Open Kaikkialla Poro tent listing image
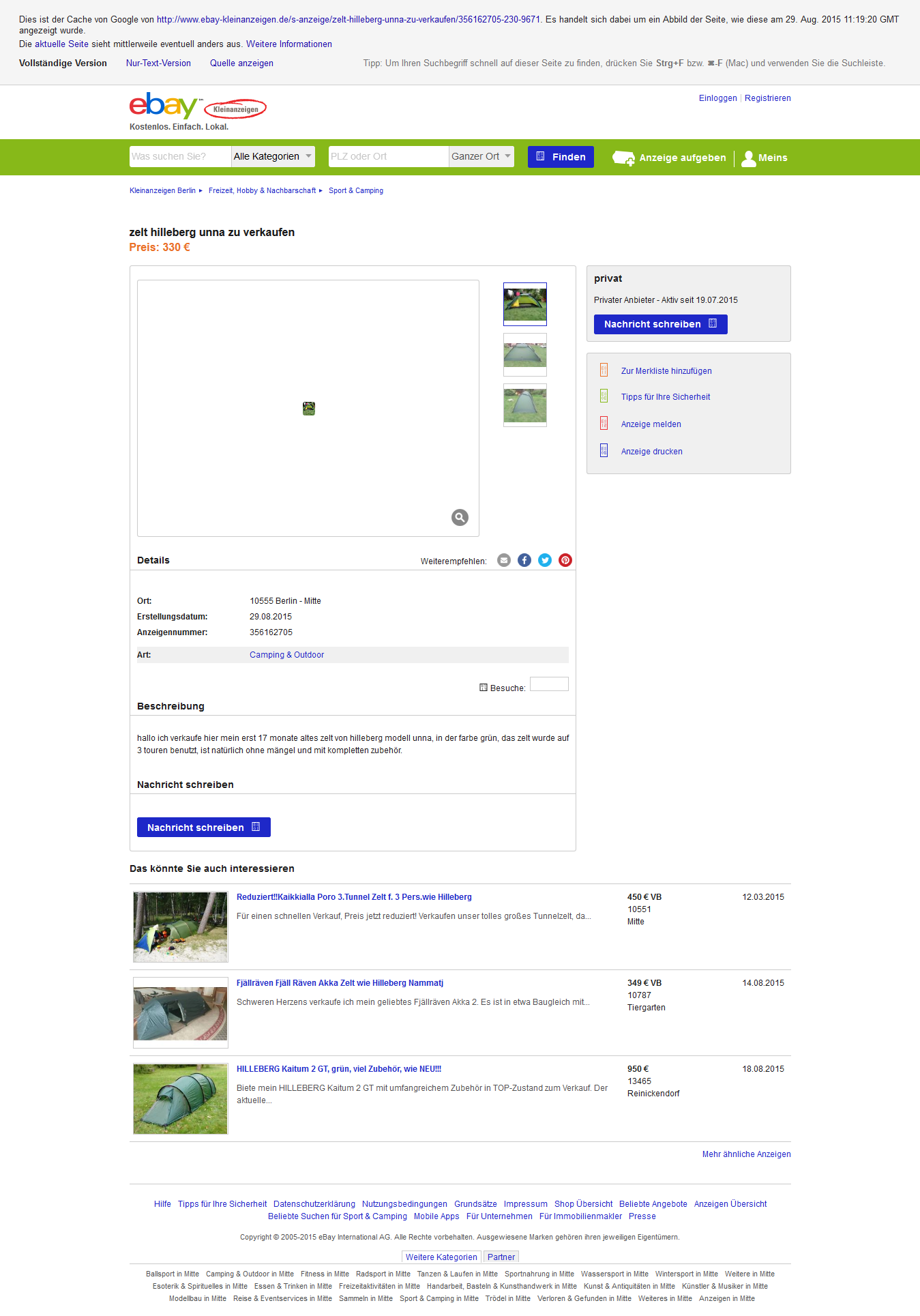 181,926
